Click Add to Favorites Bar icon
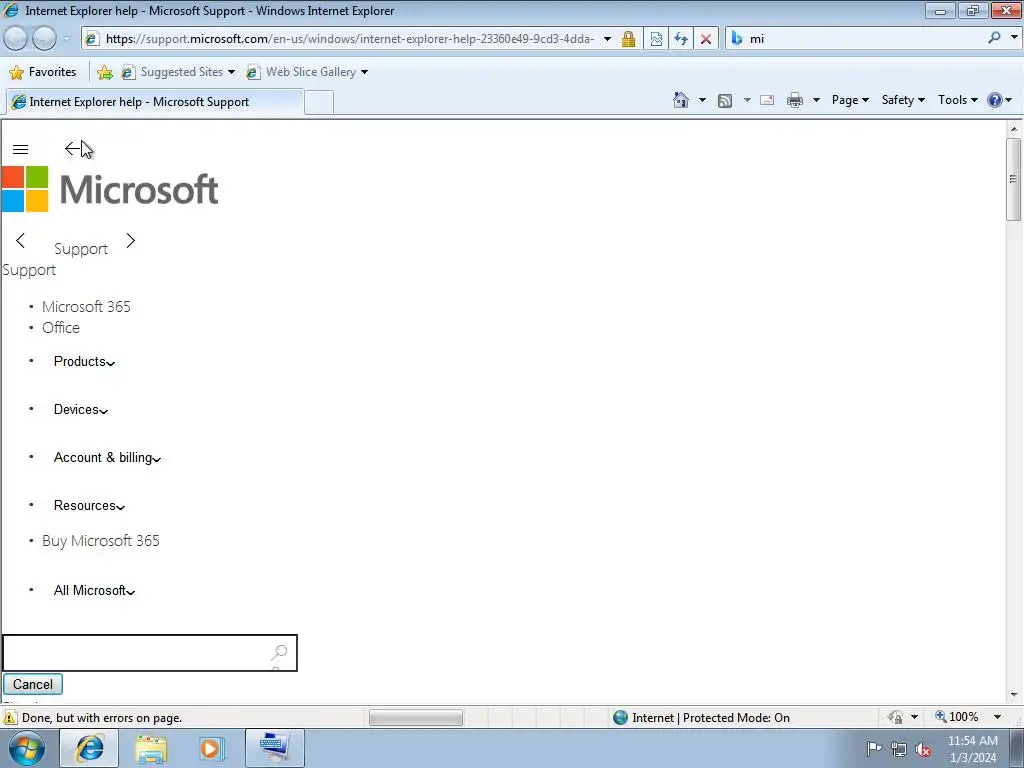 point(104,72)
